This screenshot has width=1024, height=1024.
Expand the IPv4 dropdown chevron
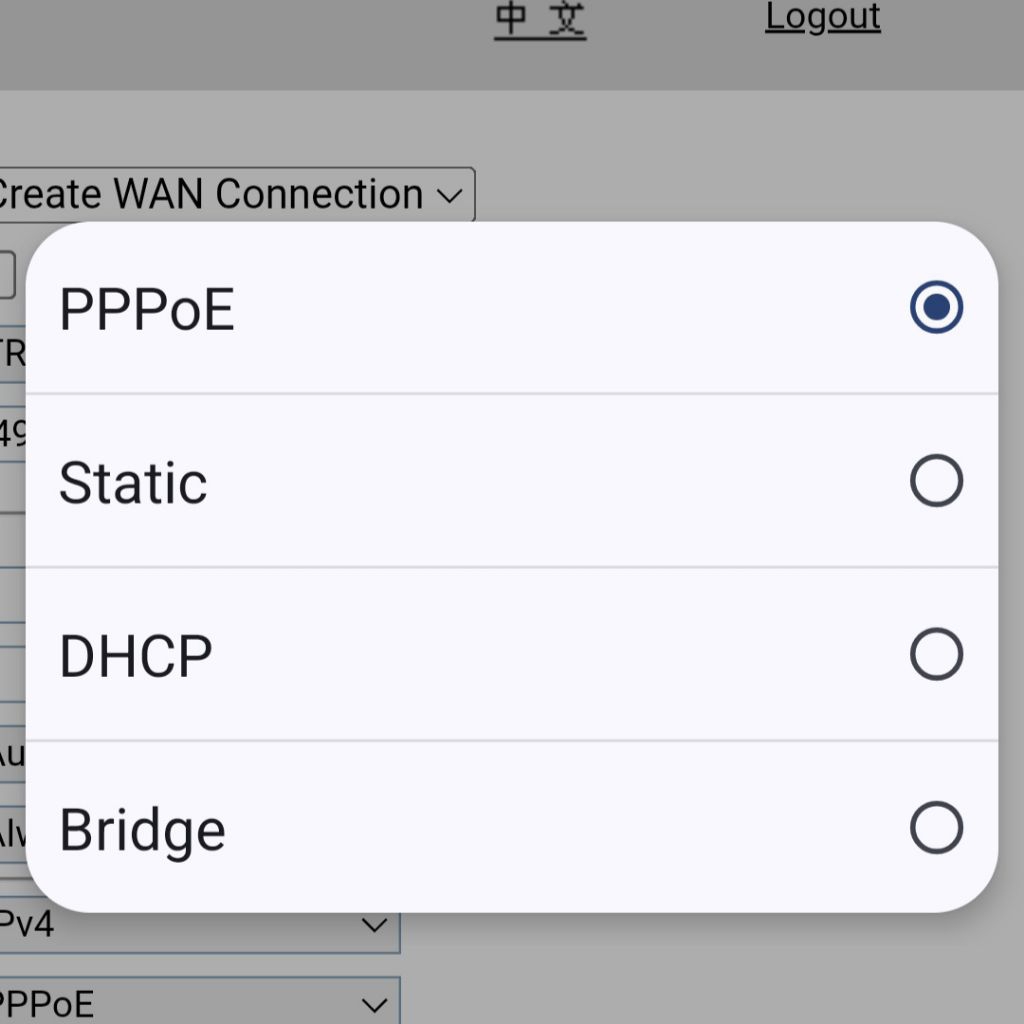pyautogui.click(x=374, y=926)
